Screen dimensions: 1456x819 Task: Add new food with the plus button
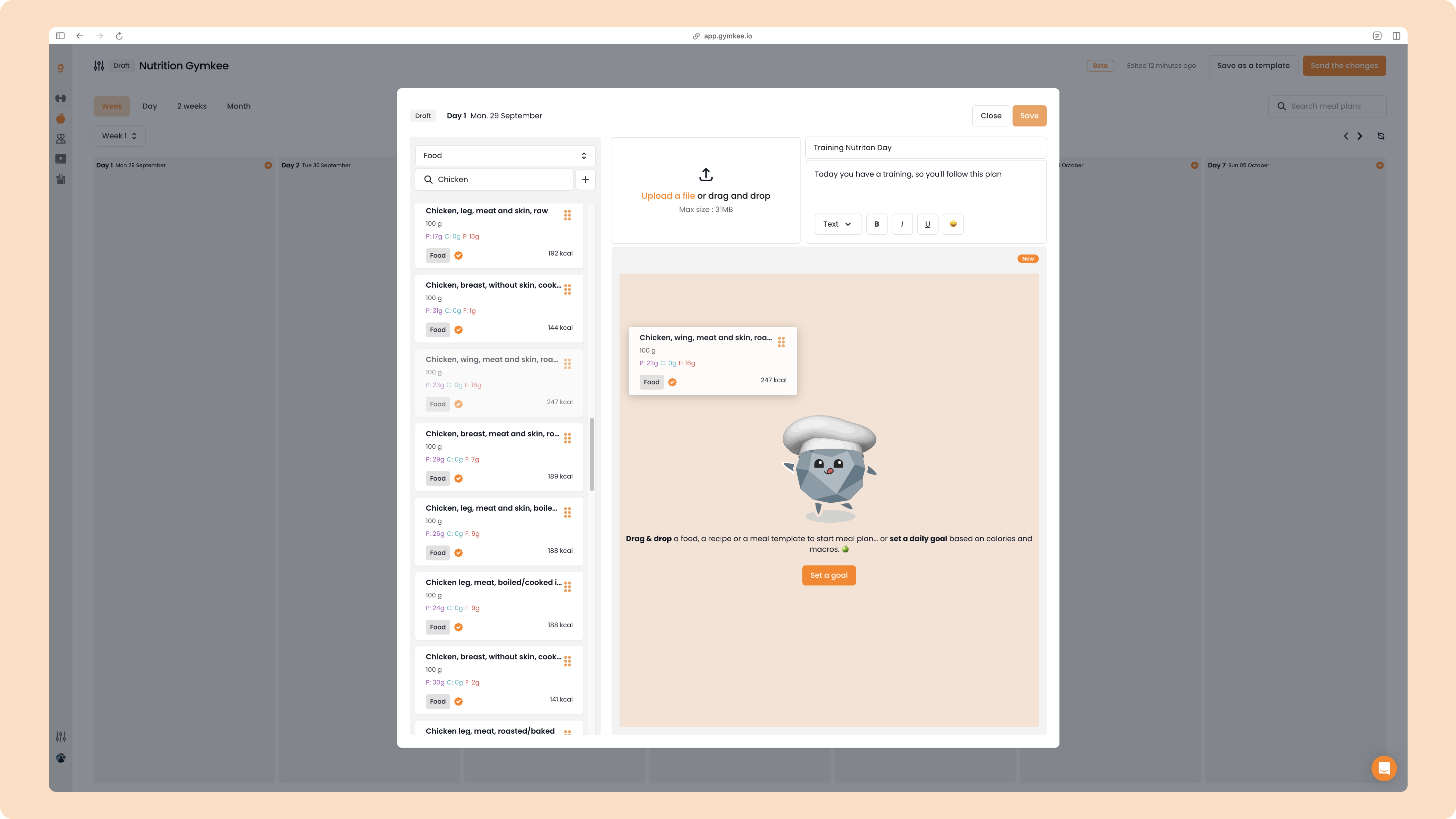coord(585,179)
